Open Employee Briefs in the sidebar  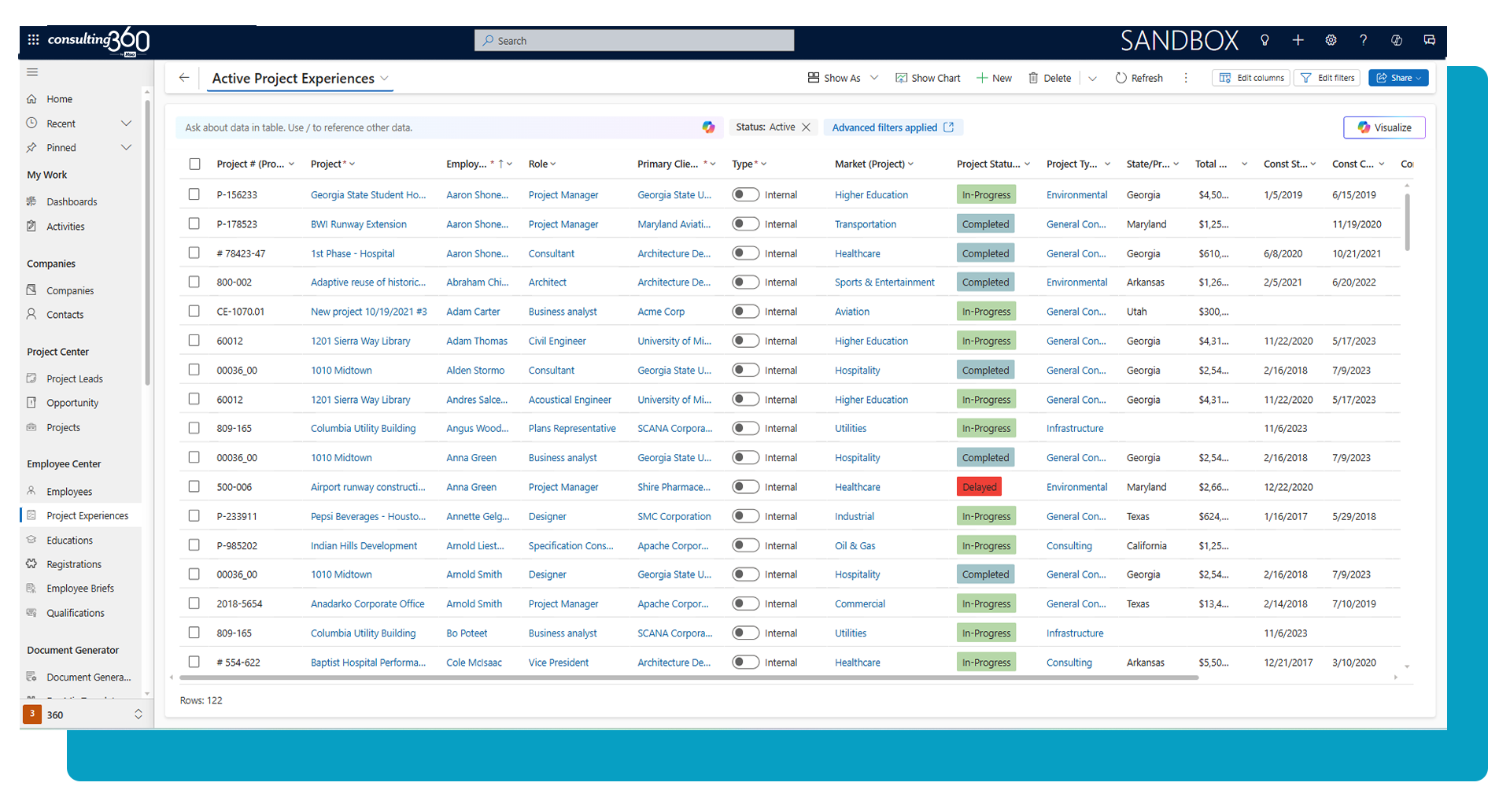(79, 589)
